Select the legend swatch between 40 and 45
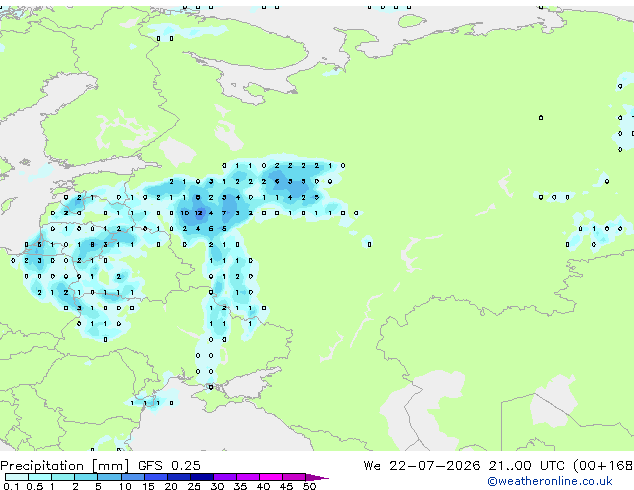 click(x=271, y=477)
